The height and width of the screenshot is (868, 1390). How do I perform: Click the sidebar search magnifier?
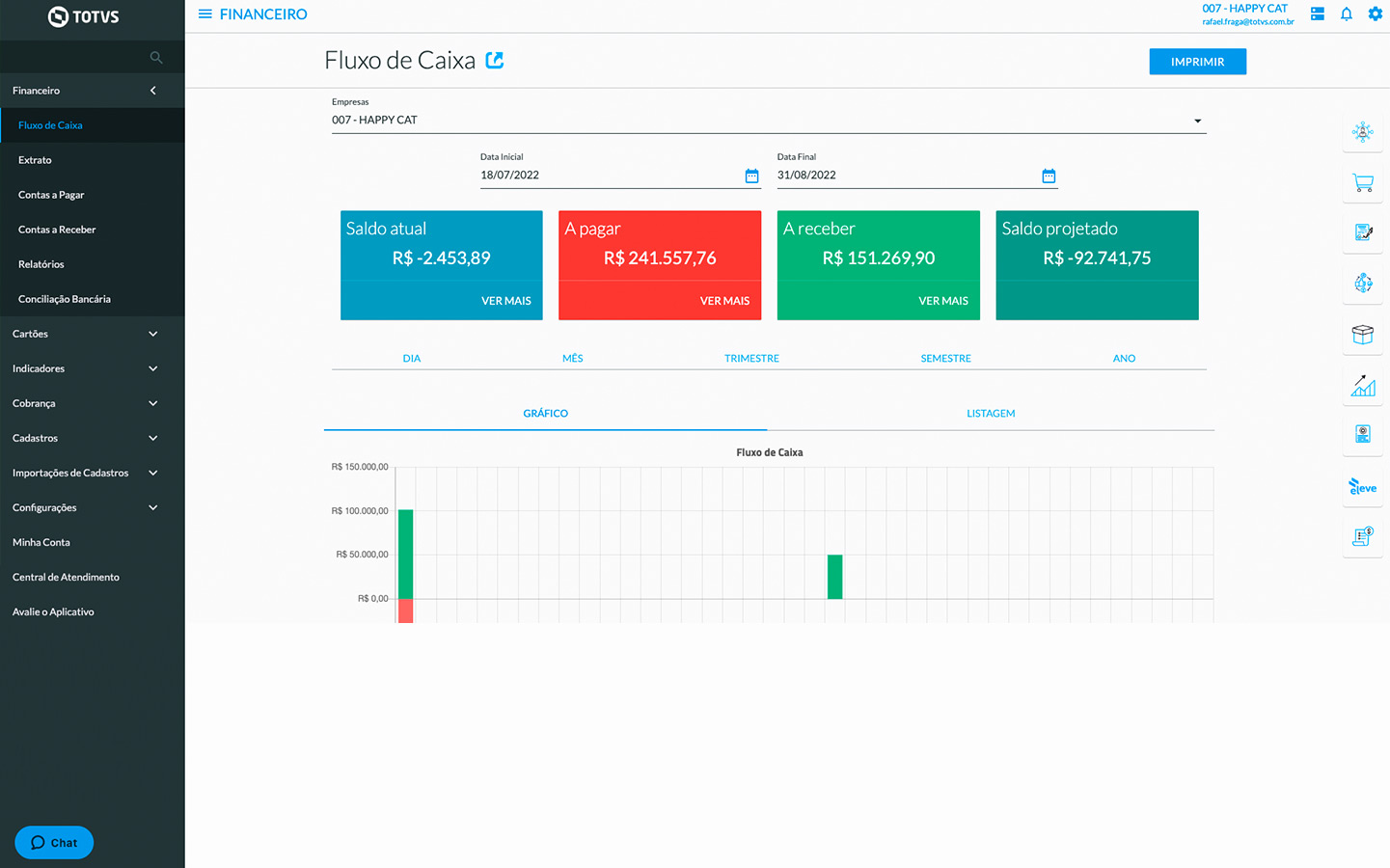[156, 58]
